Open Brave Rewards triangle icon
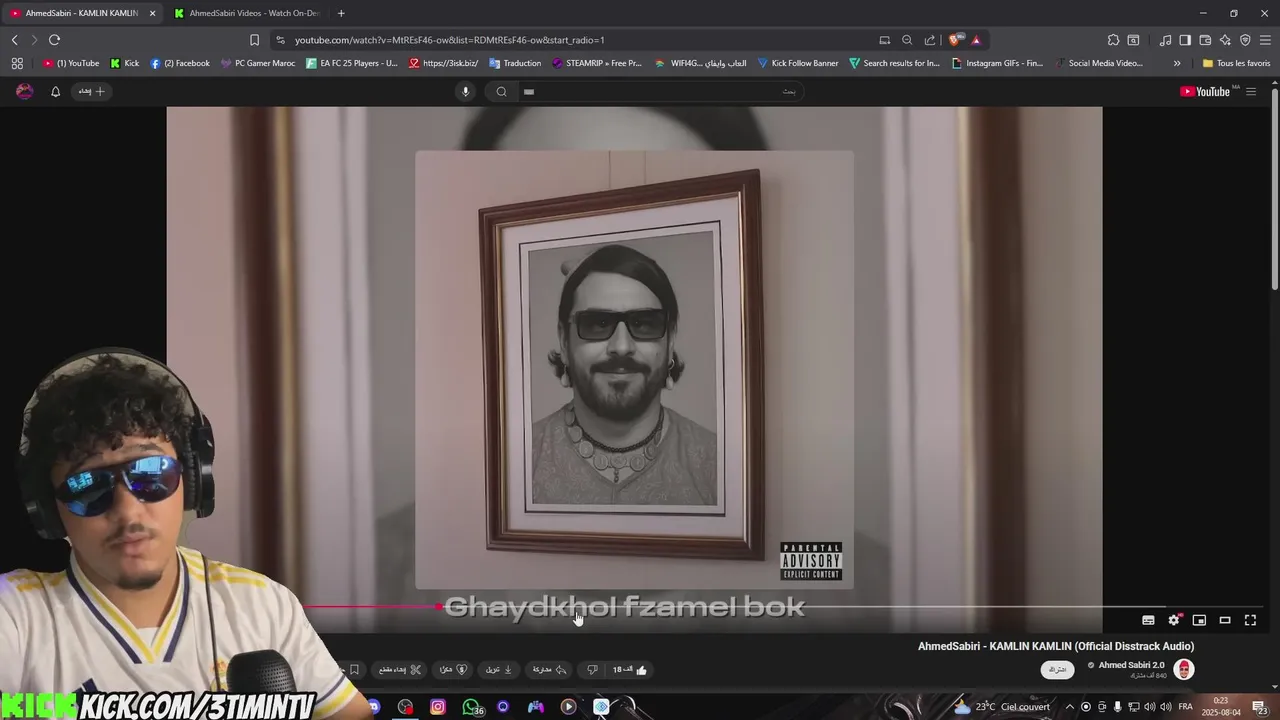This screenshot has height=720, width=1280. tap(976, 40)
